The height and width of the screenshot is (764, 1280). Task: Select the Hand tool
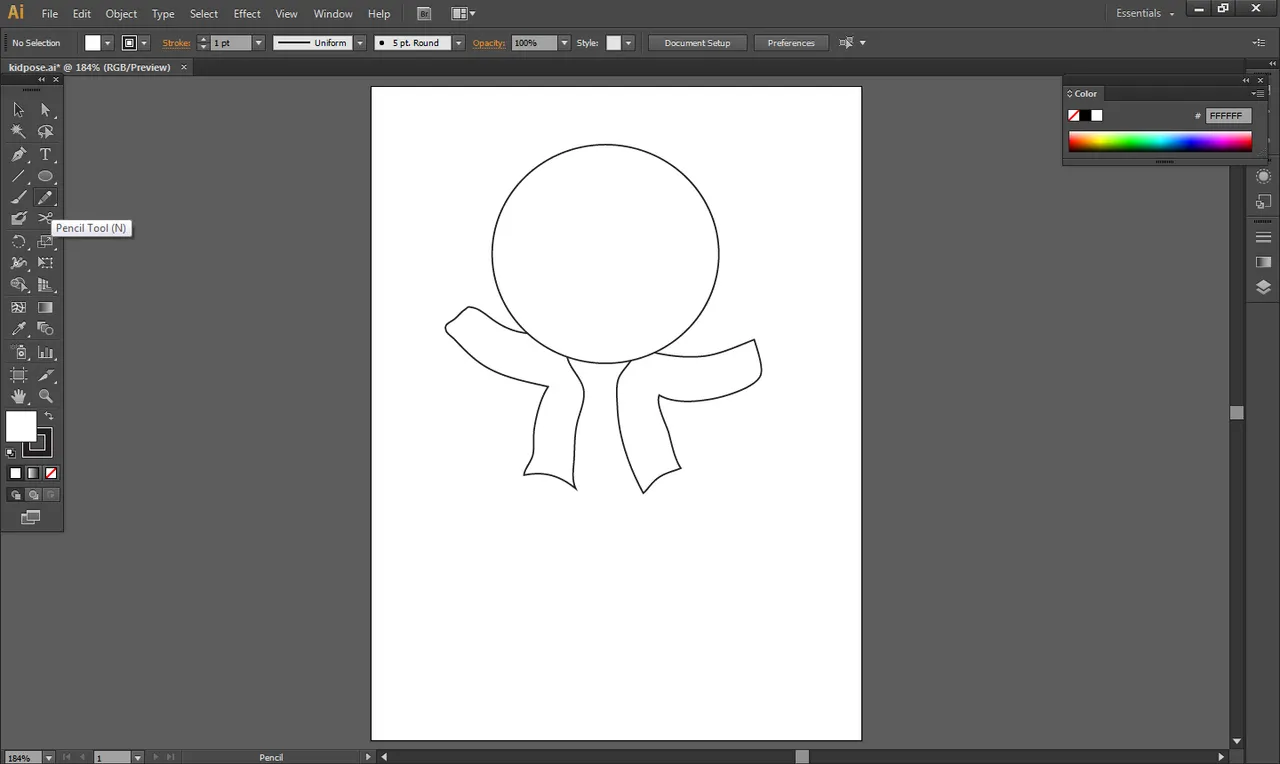(x=18, y=396)
